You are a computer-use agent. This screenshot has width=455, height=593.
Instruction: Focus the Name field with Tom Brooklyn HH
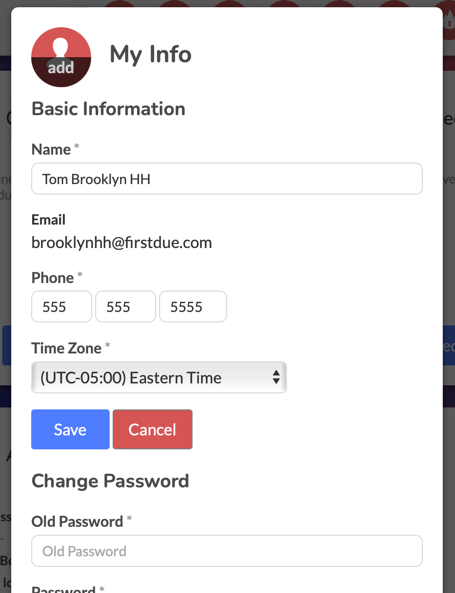227,179
